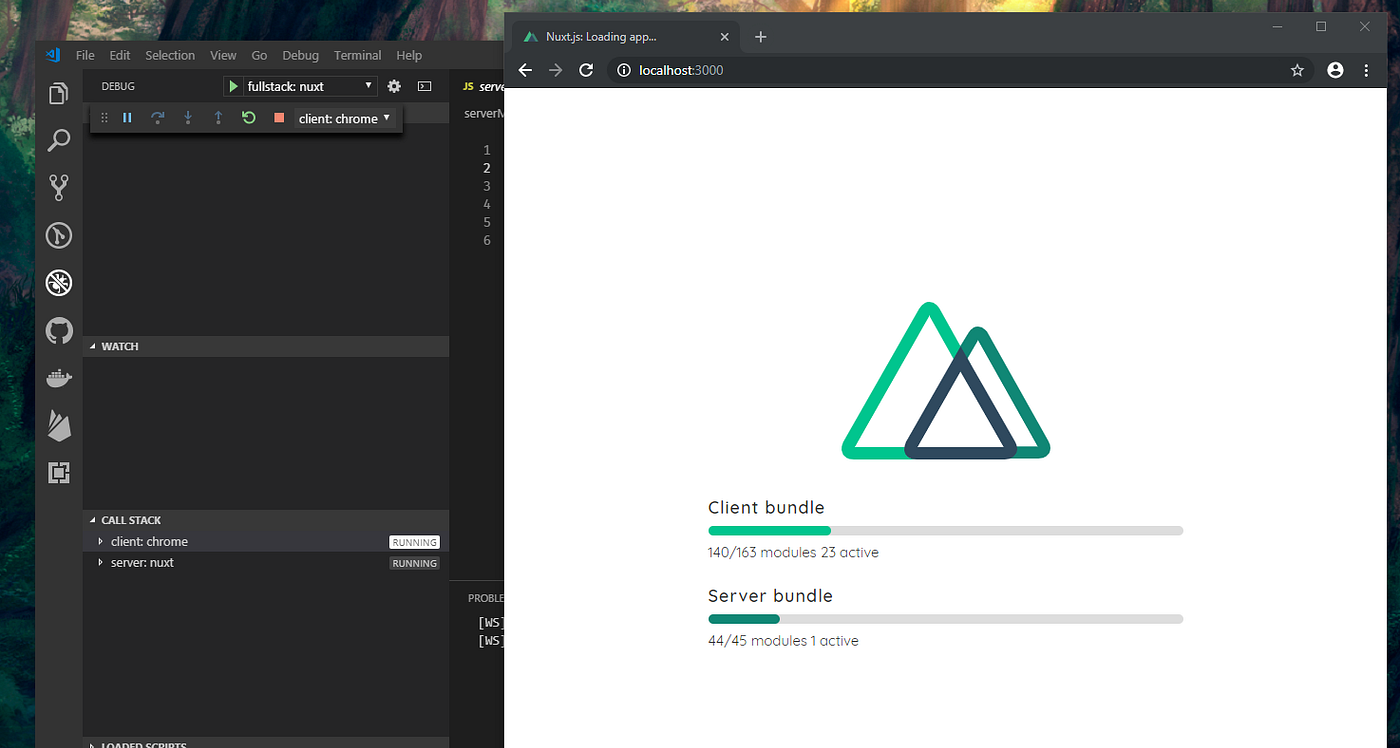Open Source Control from the activity bar

58,187
